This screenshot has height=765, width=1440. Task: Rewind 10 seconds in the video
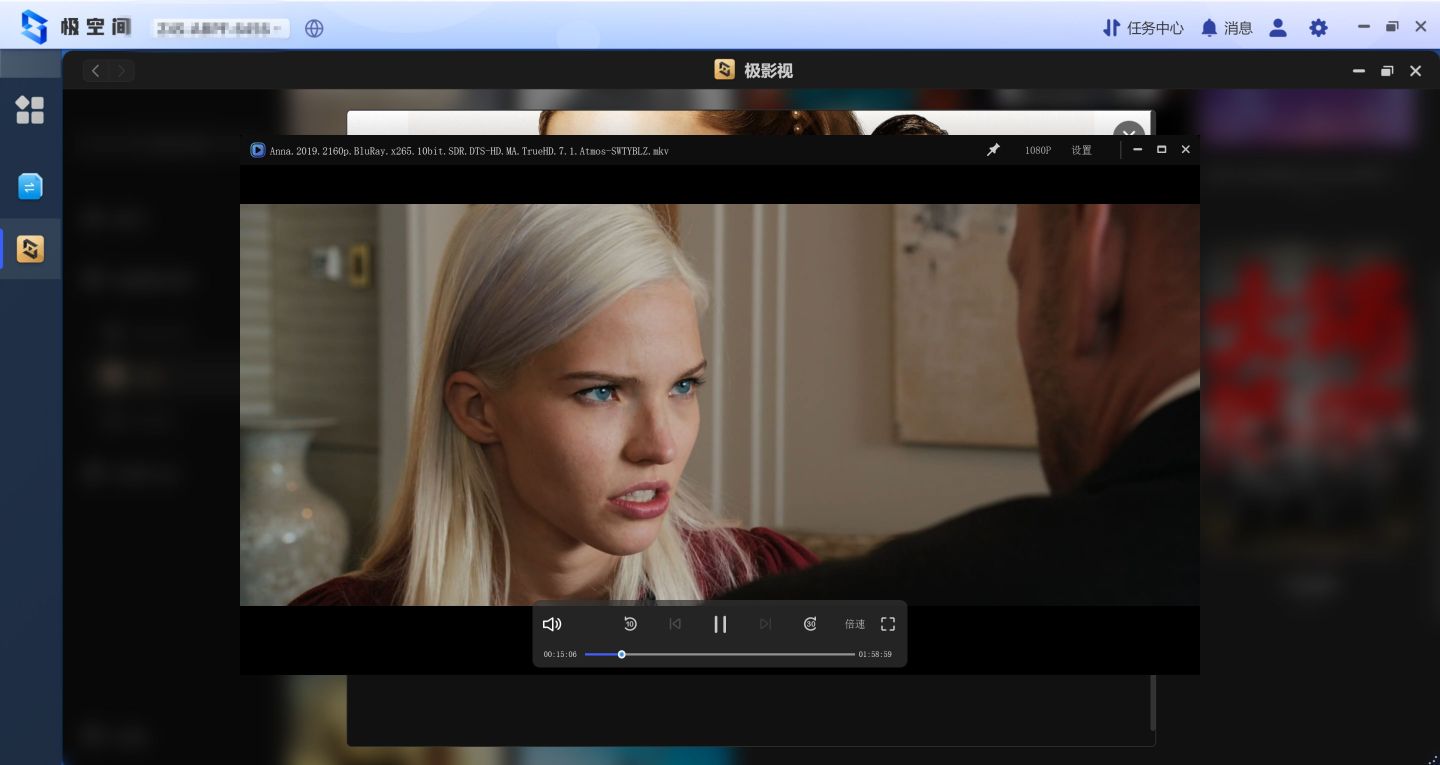630,624
